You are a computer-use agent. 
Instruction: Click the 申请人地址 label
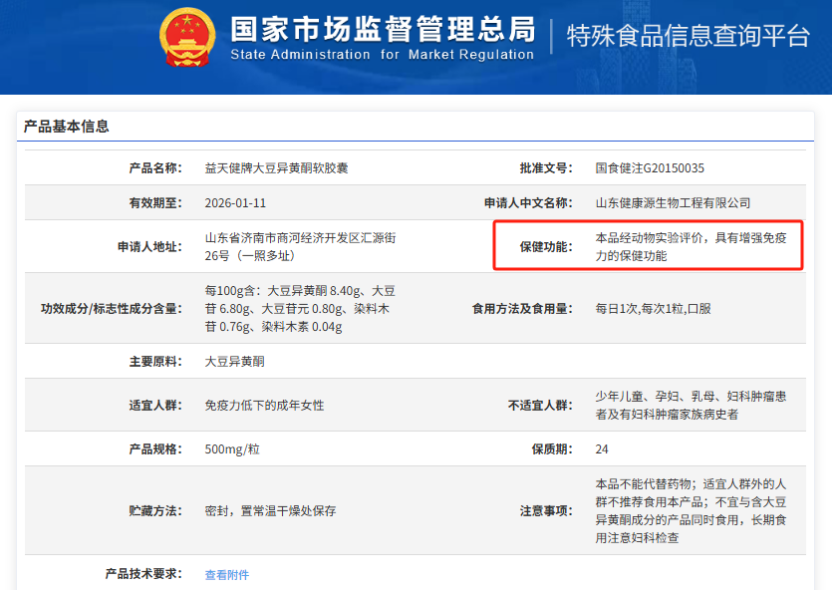tap(150, 247)
